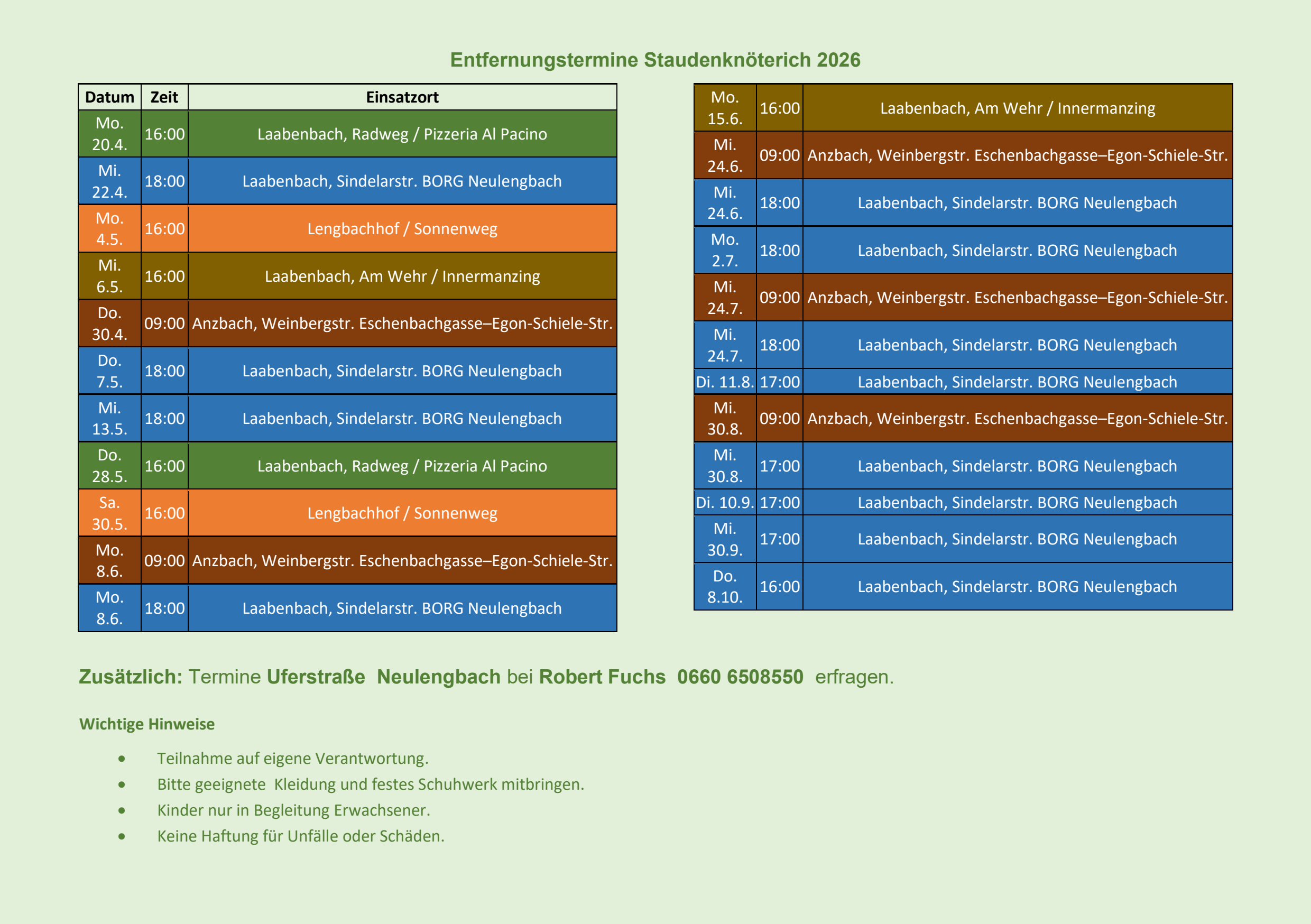Viewport: 1311px width, 924px height.
Task: Click the Einsatzort column header
Action: coord(402,97)
